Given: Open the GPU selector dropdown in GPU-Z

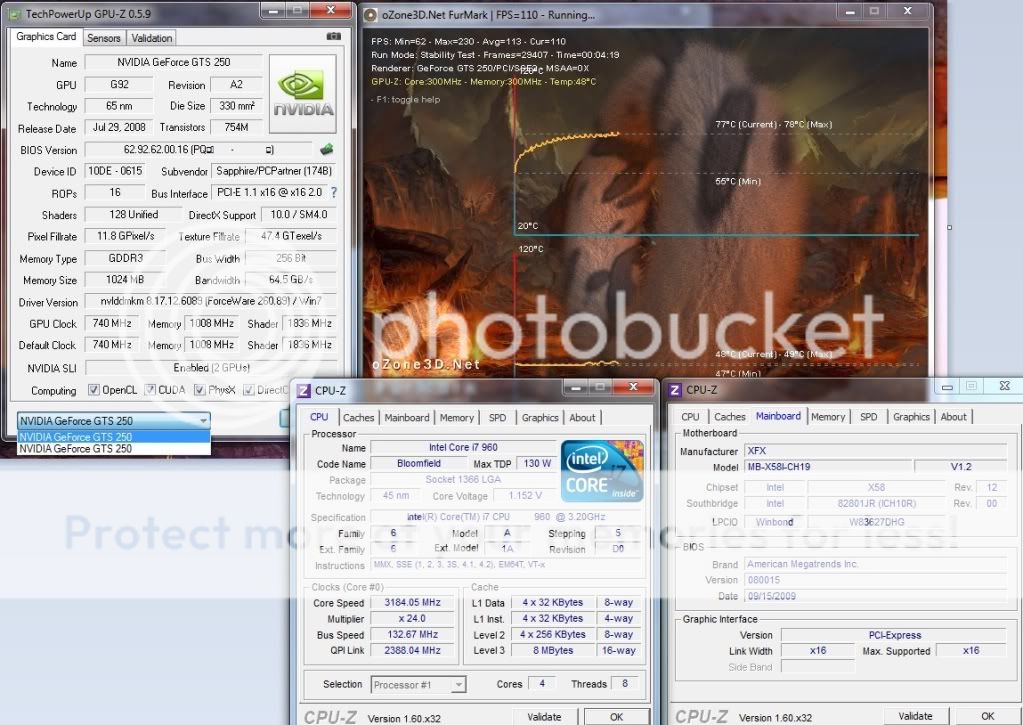Looking at the screenshot, I should click(114, 420).
